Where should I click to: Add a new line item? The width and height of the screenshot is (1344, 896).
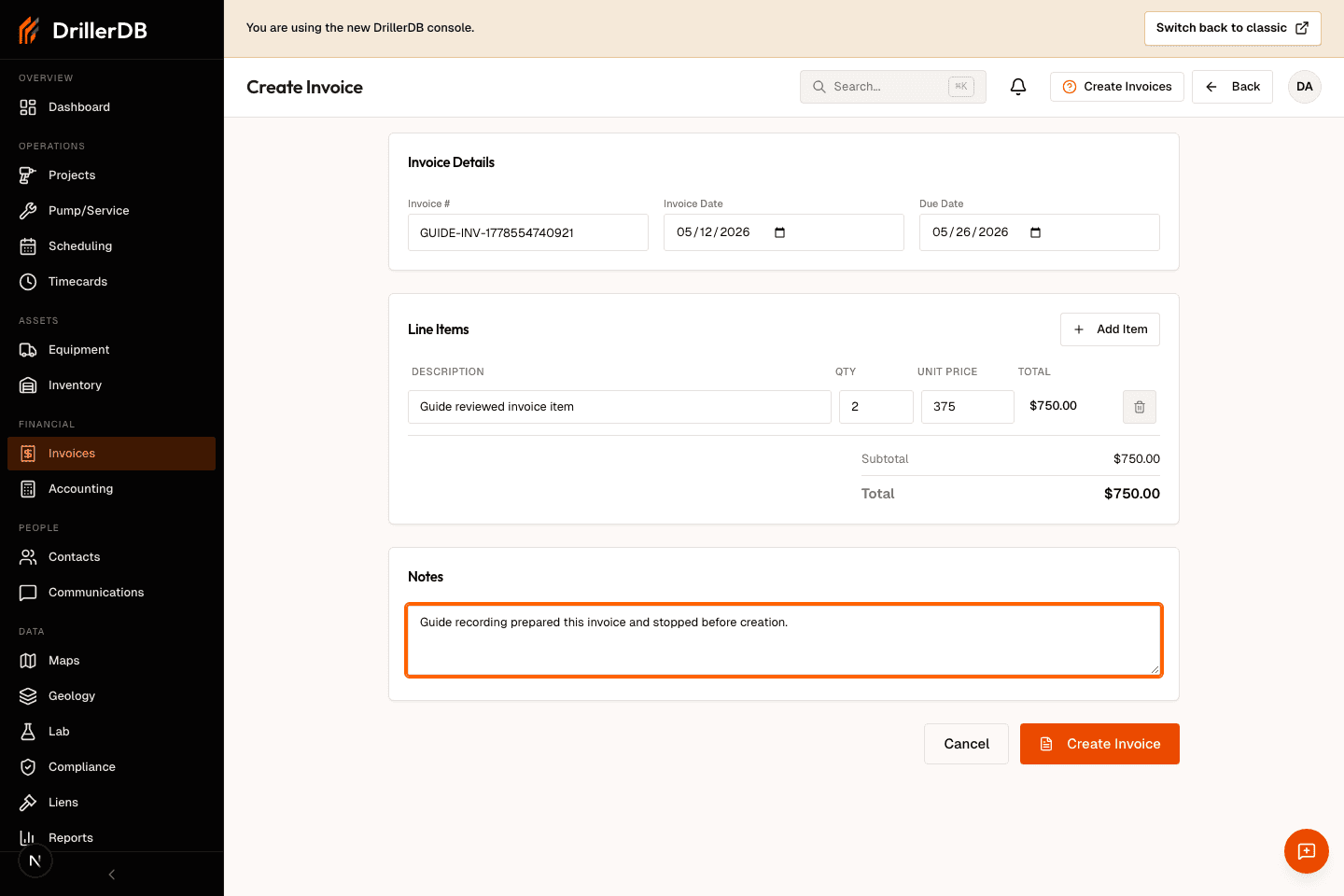1110,329
